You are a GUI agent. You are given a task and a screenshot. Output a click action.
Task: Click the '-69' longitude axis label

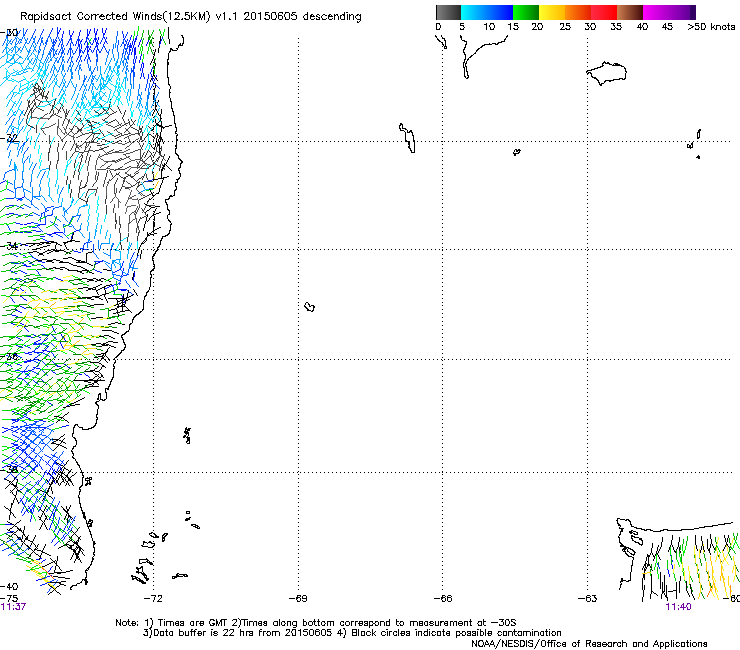(x=298, y=599)
